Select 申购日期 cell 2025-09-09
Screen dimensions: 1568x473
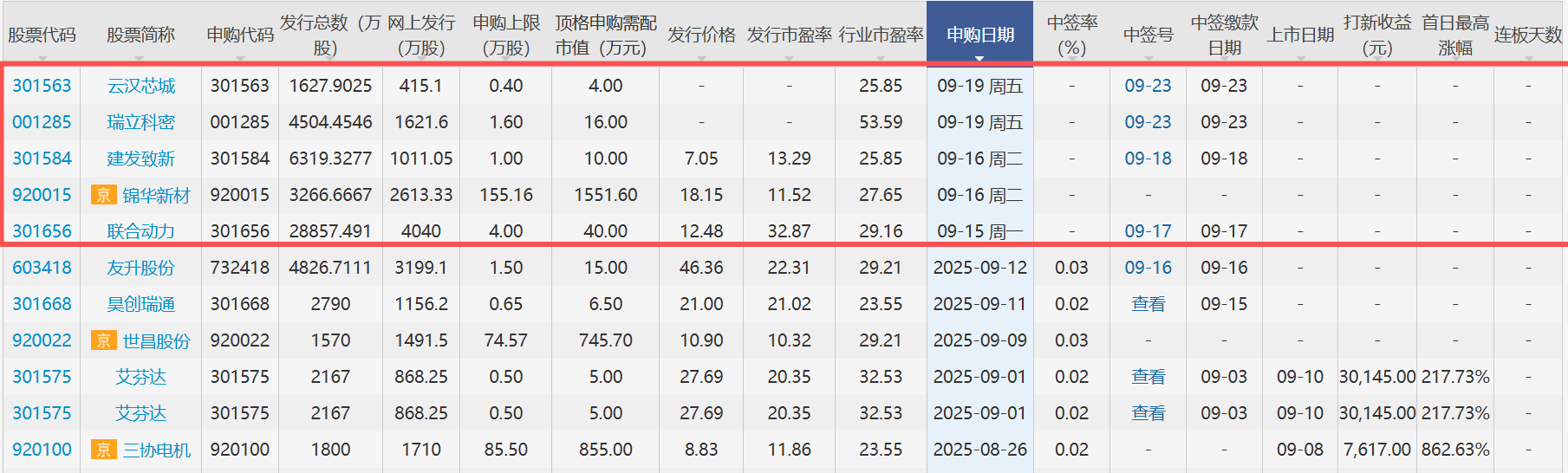coord(979,340)
